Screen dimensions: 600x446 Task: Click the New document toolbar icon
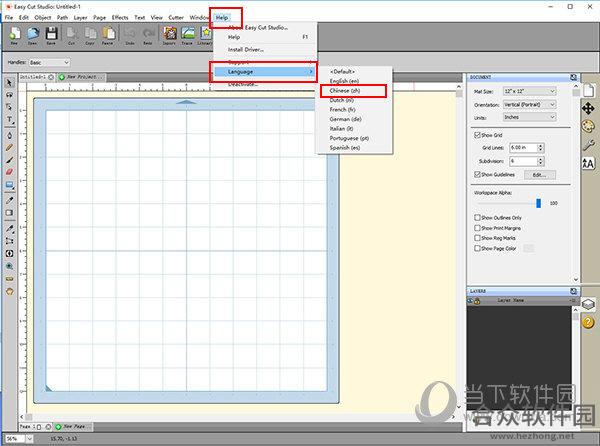tap(15, 34)
